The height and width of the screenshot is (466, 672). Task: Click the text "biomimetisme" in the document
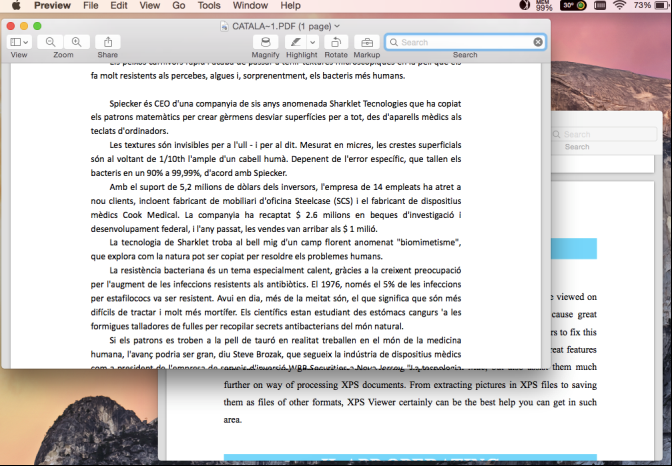tap(428, 242)
